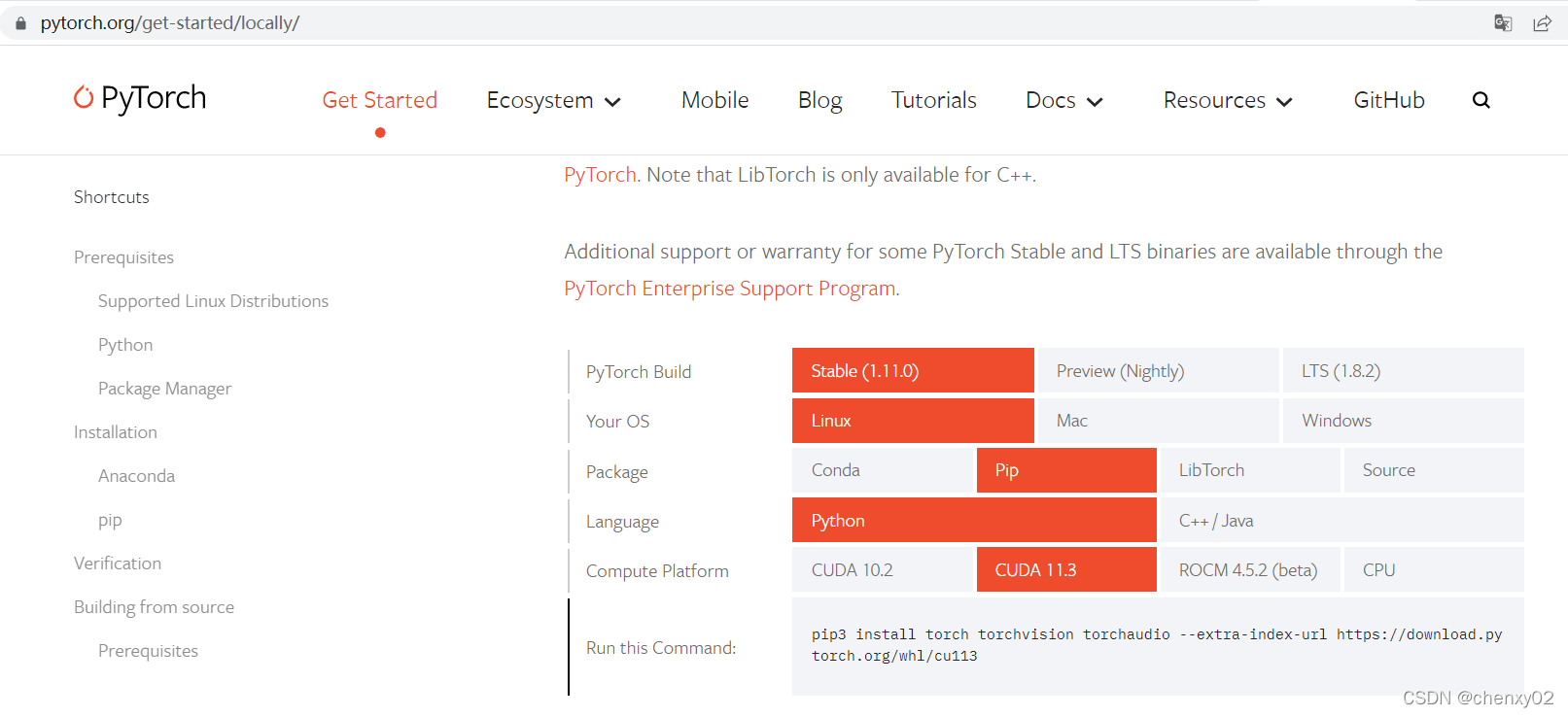Choose Source package option
Image resolution: width=1568 pixels, height=717 pixels.
[1434, 470]
